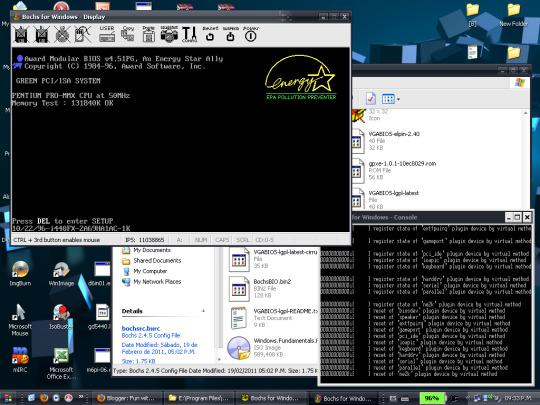Click the Suspend button in Bochs toolbar
This screenshot has width=540, height=405.
pyautogui.click(x=230, y=34)
